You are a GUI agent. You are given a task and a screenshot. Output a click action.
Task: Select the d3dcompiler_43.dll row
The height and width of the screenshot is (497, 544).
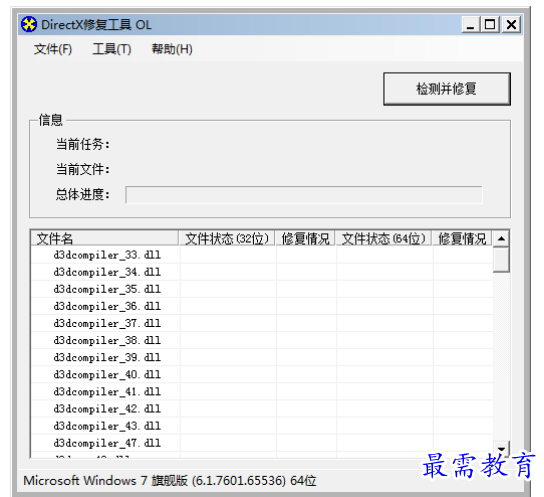262,426
